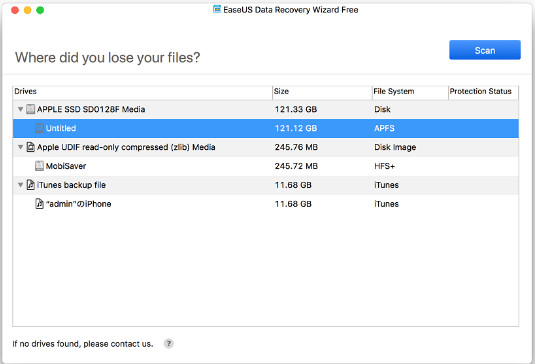Minimize the window with the yellow button
This screenshot has width=535, height=364.
click(27, 10)
